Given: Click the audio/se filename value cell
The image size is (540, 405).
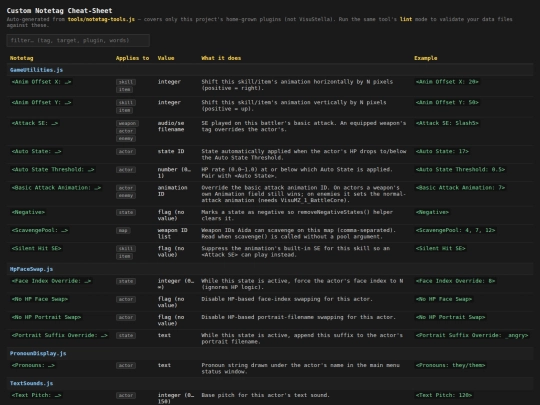Looking at the screenshot, I should [171, 126].
